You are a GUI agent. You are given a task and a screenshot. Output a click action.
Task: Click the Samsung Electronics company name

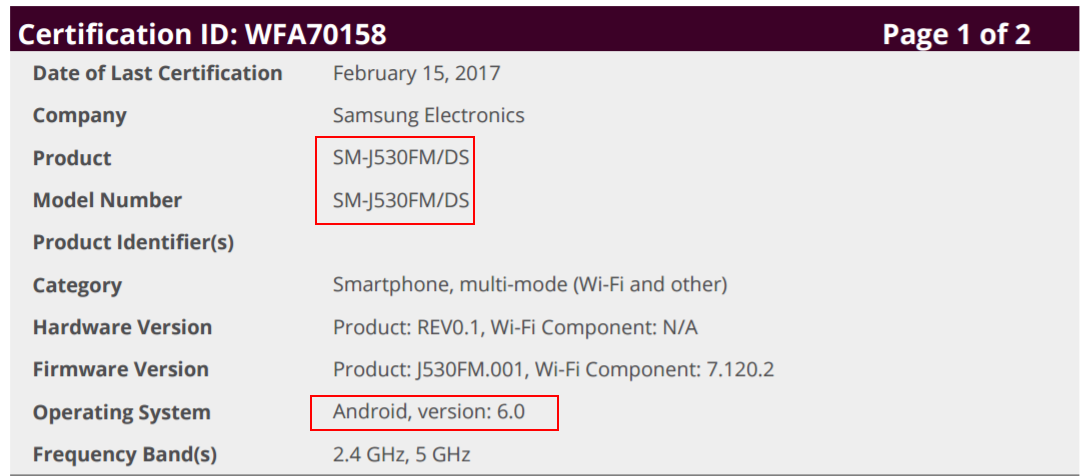(x=428, y=115)
